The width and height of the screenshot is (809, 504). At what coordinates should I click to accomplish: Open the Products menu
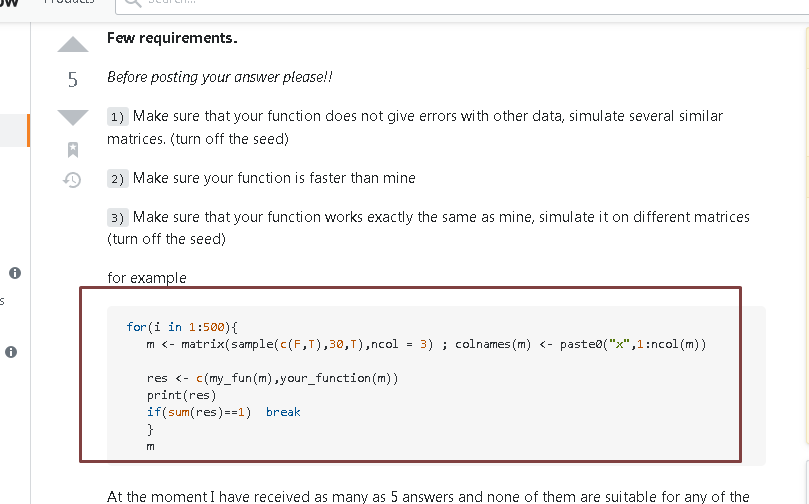pos(69,2)
